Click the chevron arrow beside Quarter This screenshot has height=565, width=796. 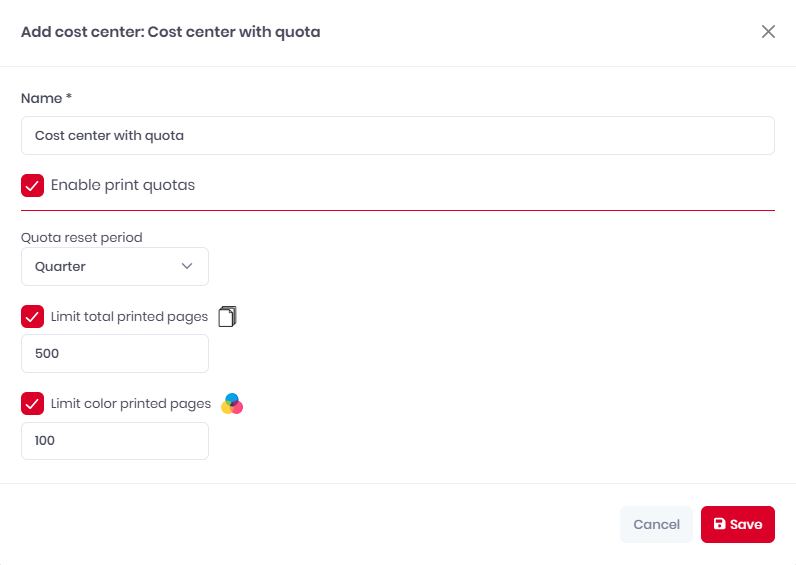187,267
